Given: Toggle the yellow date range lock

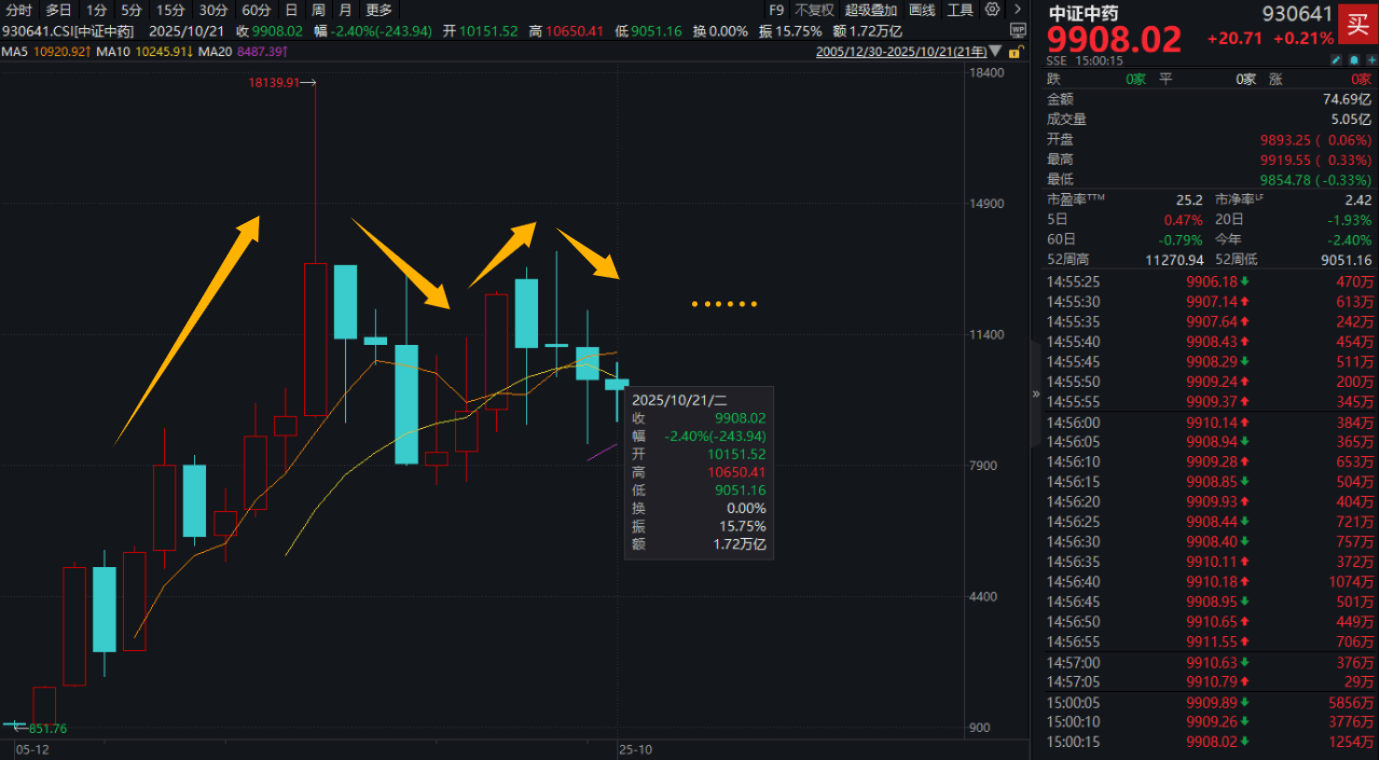Looking at the screenshot, I should pos(1016,51).
